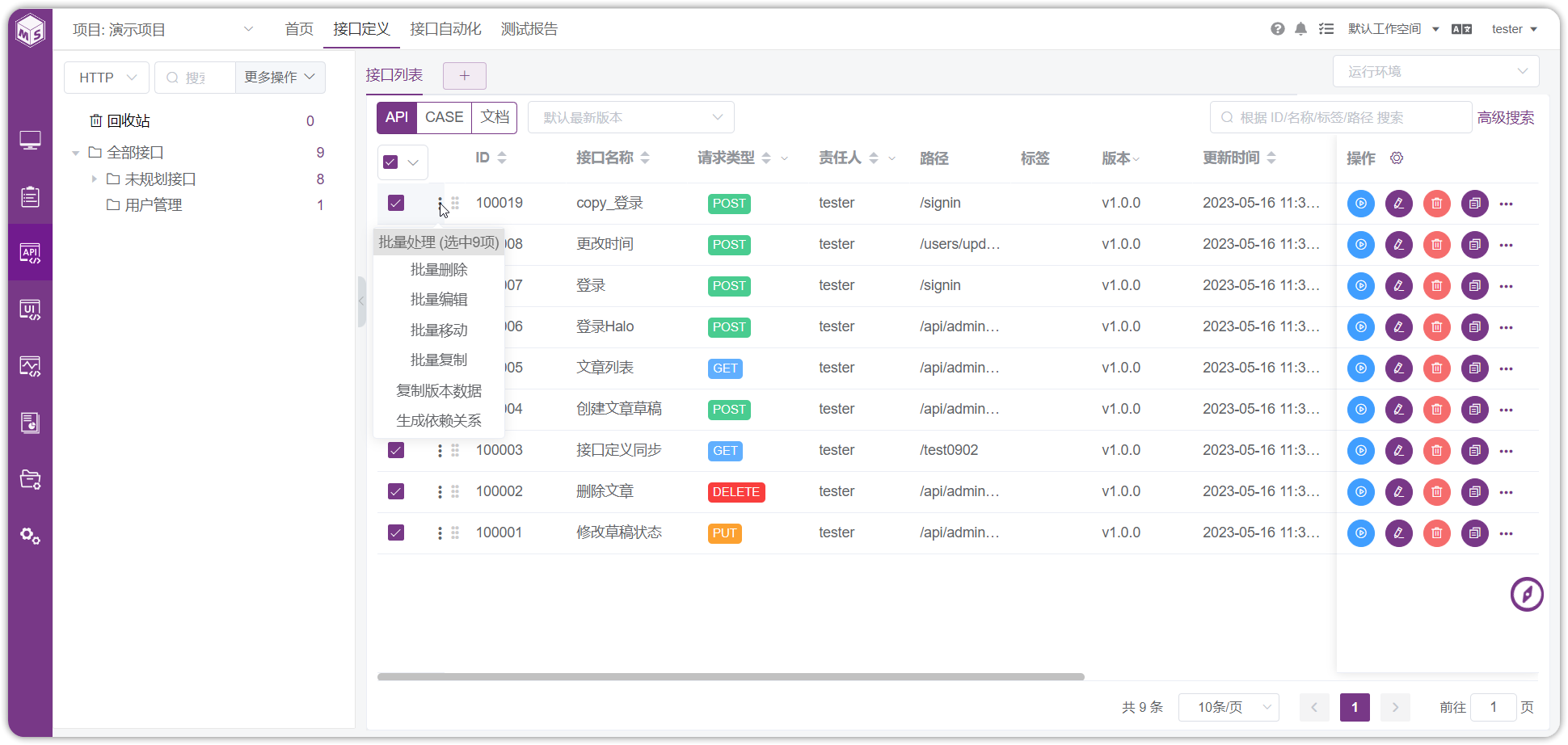
Task: Collapse the 全部接口 tree node
Action: [x=75, y=153]
